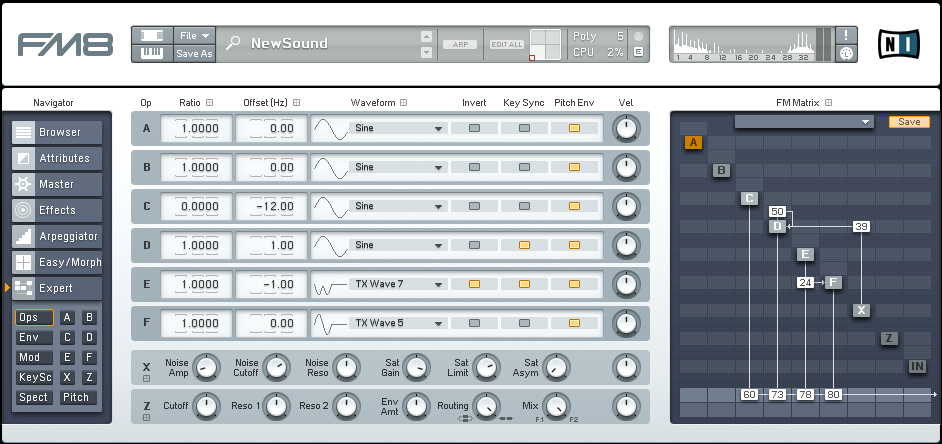The width and height of the screenshot is (942, 444).
Task: Click the Save As button
Action: (x=195, y=53)
